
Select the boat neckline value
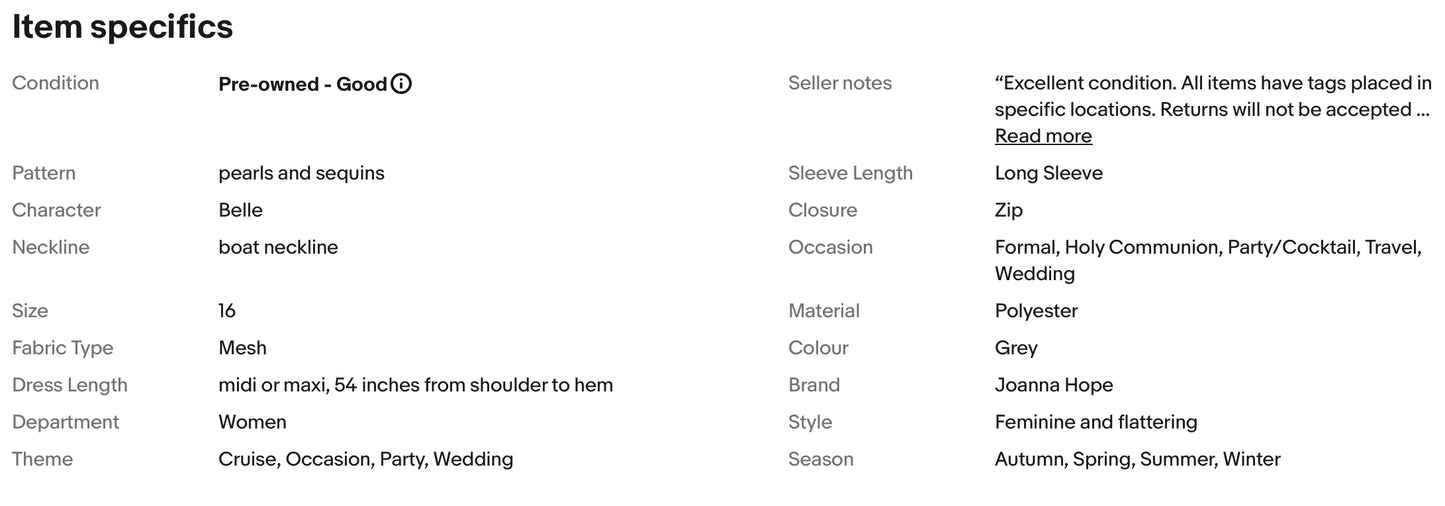click(278, 247)
